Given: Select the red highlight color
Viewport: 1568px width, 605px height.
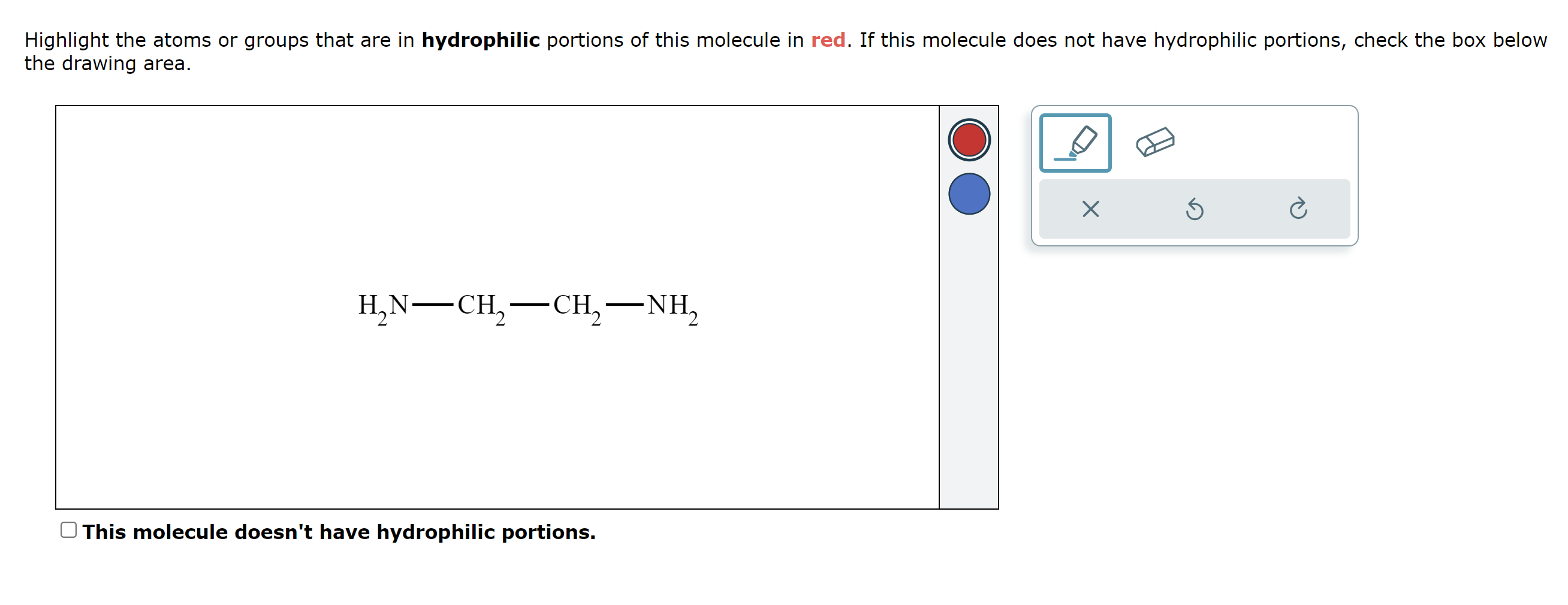Looking at the screenshot, I should (969, 140).
